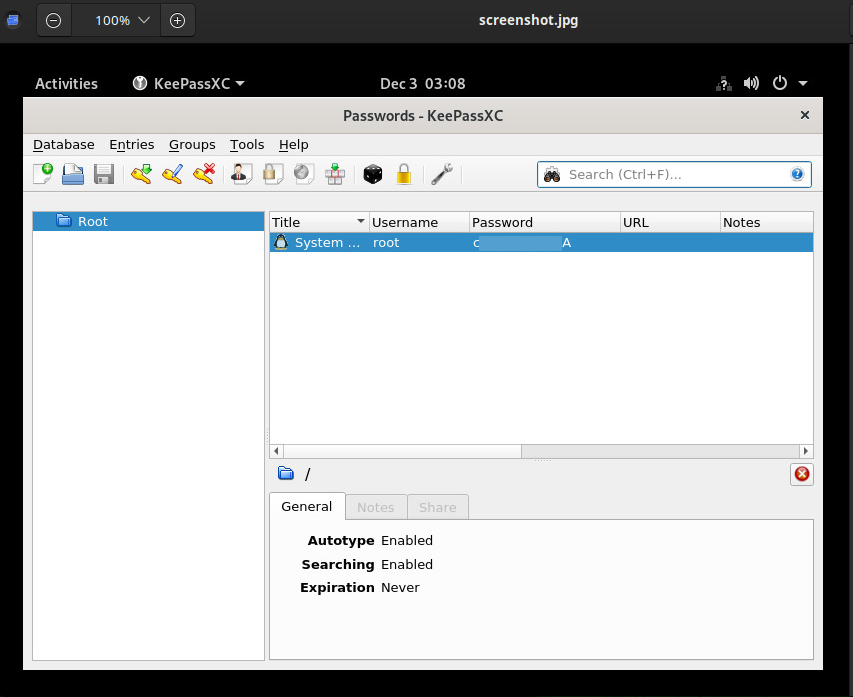Viewport: 853px width, 697px height.
Task: Expand the system menu arrow
Action: 803,84
